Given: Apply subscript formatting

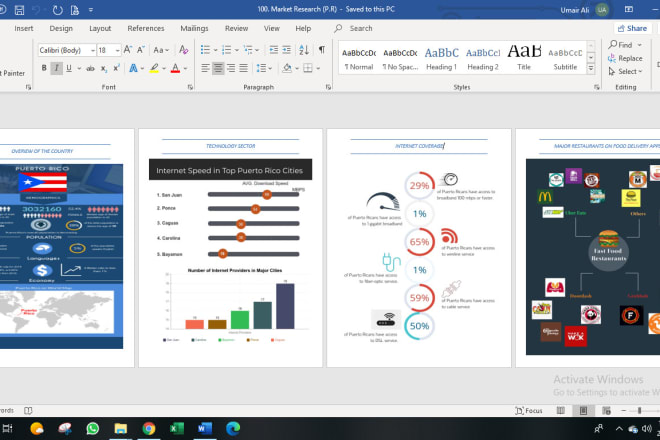Looking at the screenshot, I should coord(104,68).
